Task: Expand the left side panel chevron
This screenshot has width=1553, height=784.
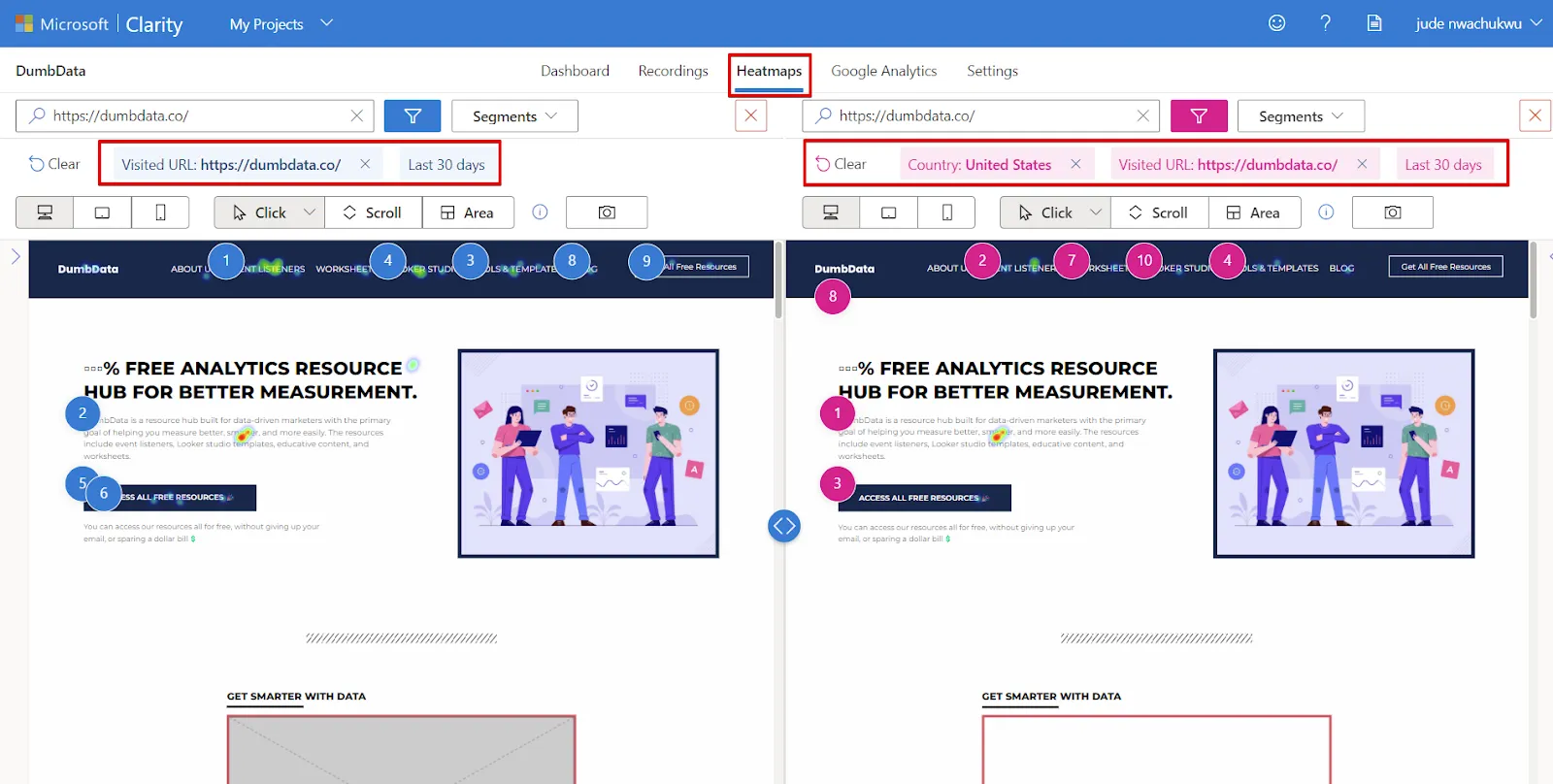Action: [16, 256]
